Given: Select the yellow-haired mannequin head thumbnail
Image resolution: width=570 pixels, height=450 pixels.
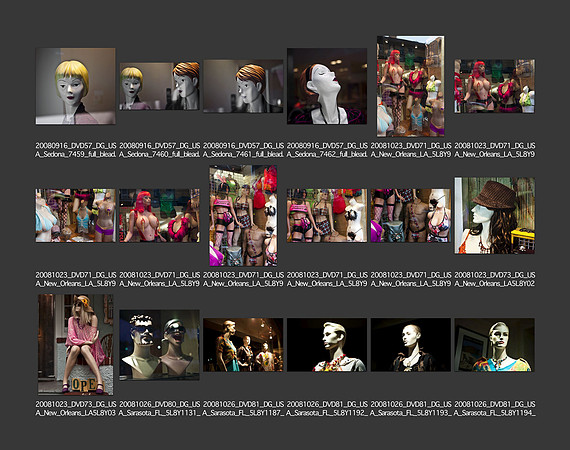Looking at the screenshot, I should coord(76,86).
